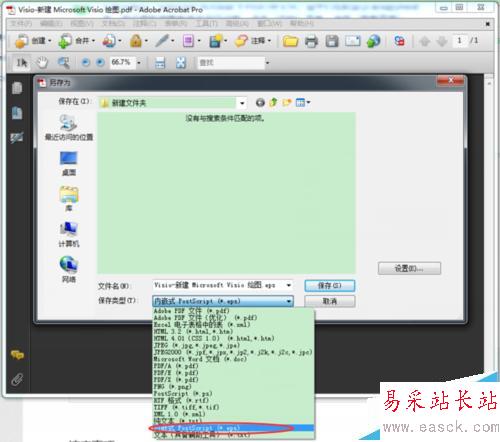Choose JPEG (*.jpg) format option
The width and height of the screenshot is (500, 442).
233,345
